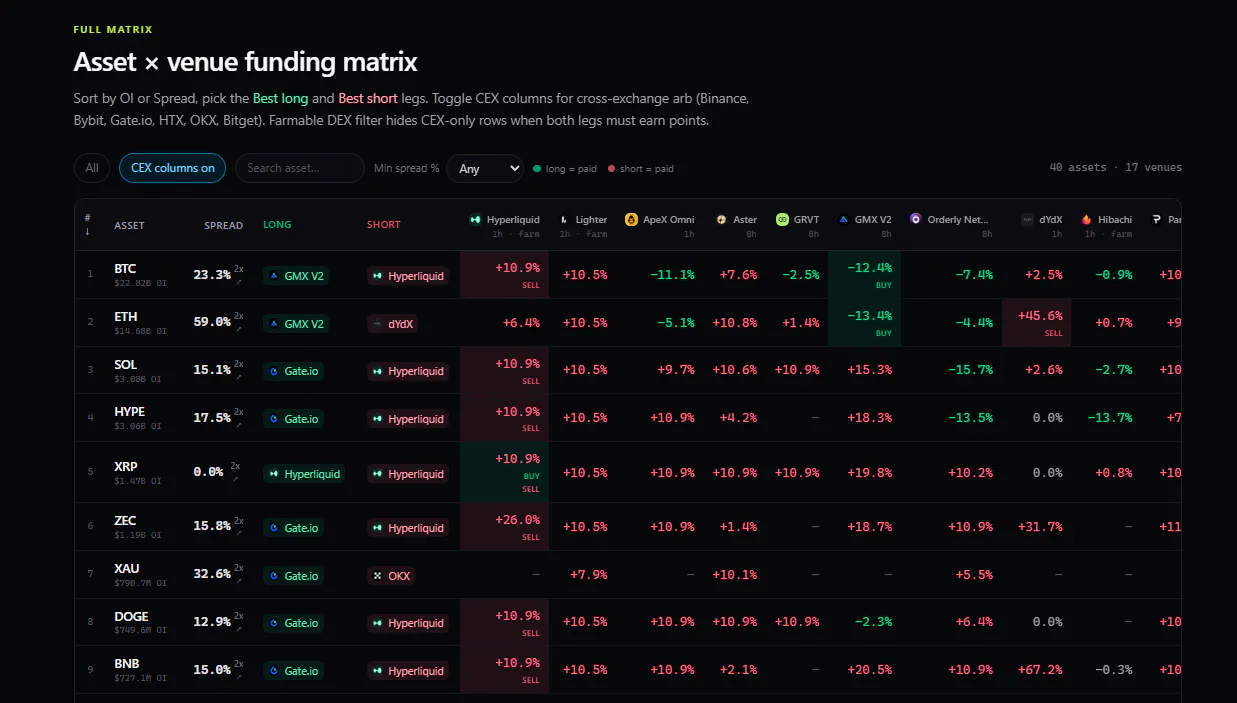Click Hyperliquid short badge in BTC row

[408, 276]
